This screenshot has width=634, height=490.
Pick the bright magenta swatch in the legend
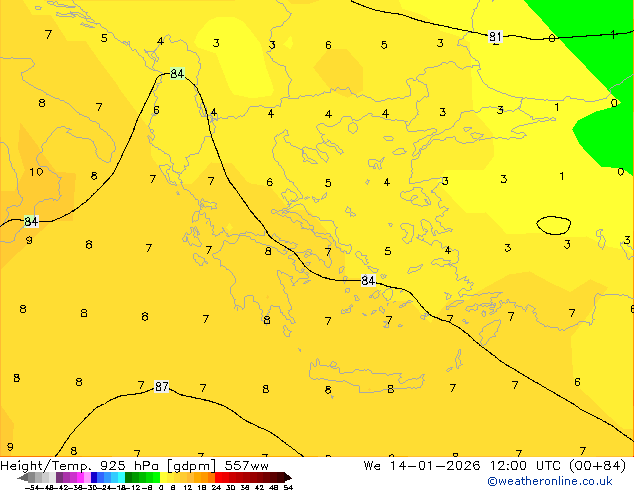click(80, 477)
